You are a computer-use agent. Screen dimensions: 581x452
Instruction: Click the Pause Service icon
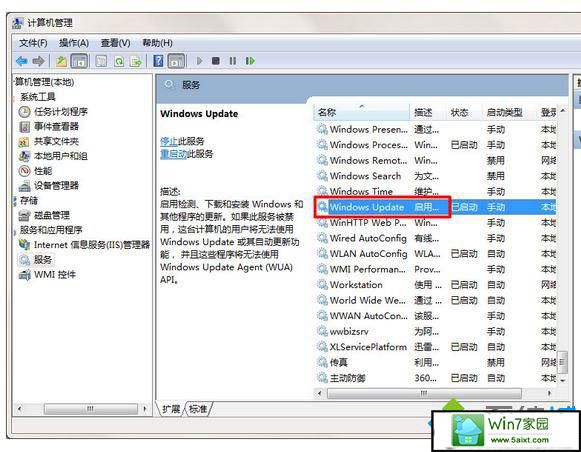coord(232,61)
